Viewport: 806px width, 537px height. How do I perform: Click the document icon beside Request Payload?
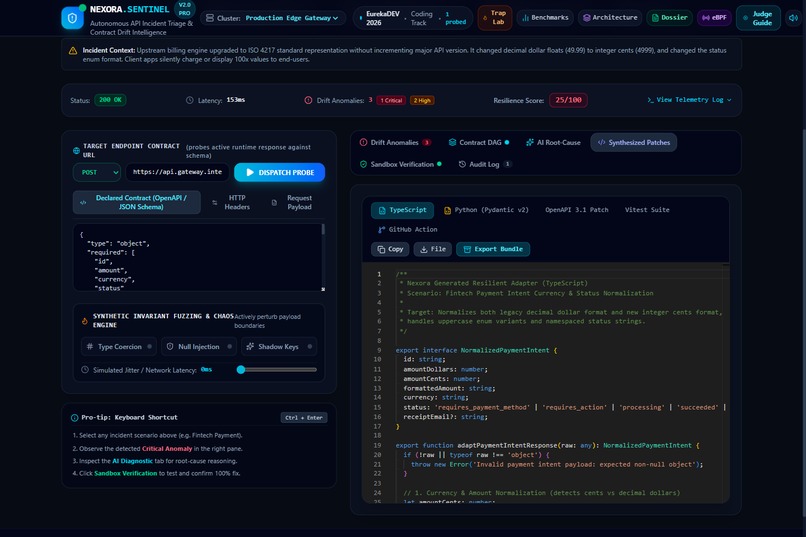pyautogui.click(x=274, y=202)
